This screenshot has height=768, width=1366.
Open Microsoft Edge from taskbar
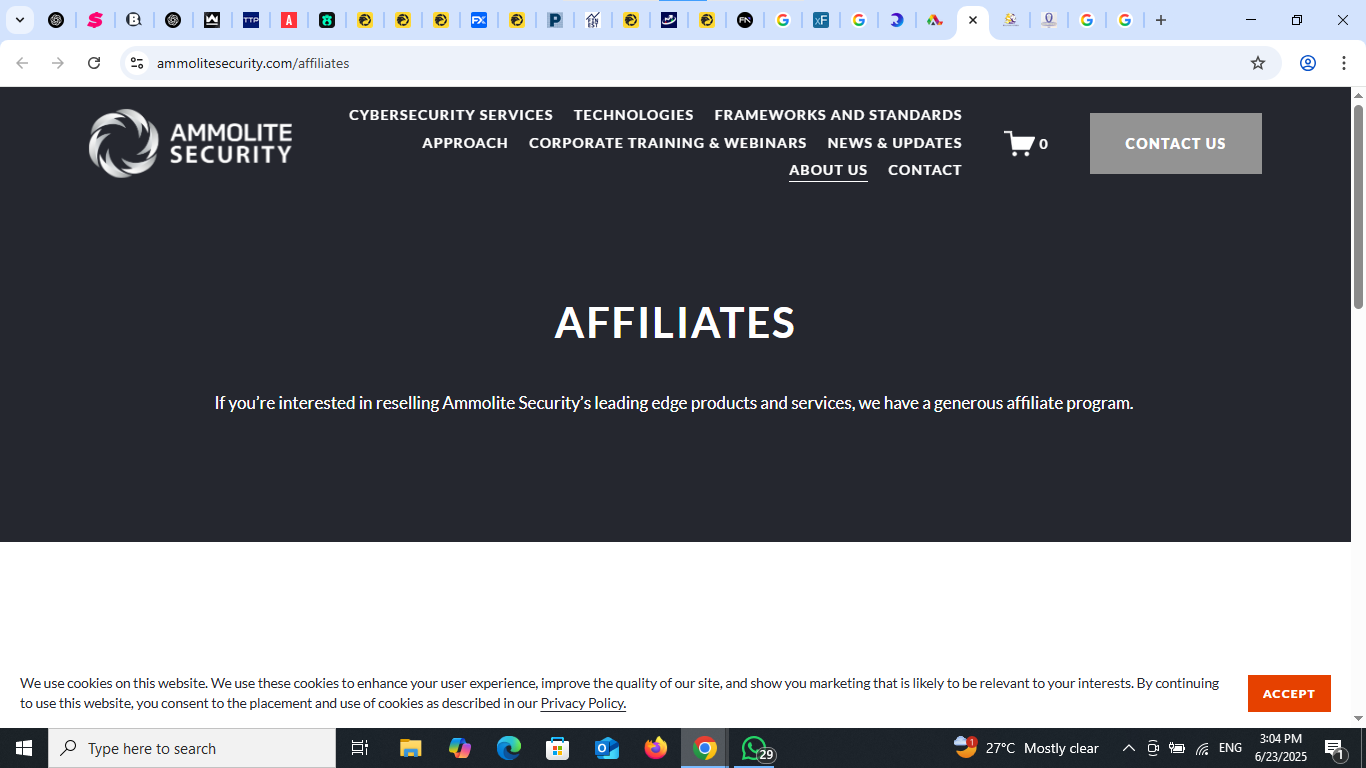click(509, 748)
